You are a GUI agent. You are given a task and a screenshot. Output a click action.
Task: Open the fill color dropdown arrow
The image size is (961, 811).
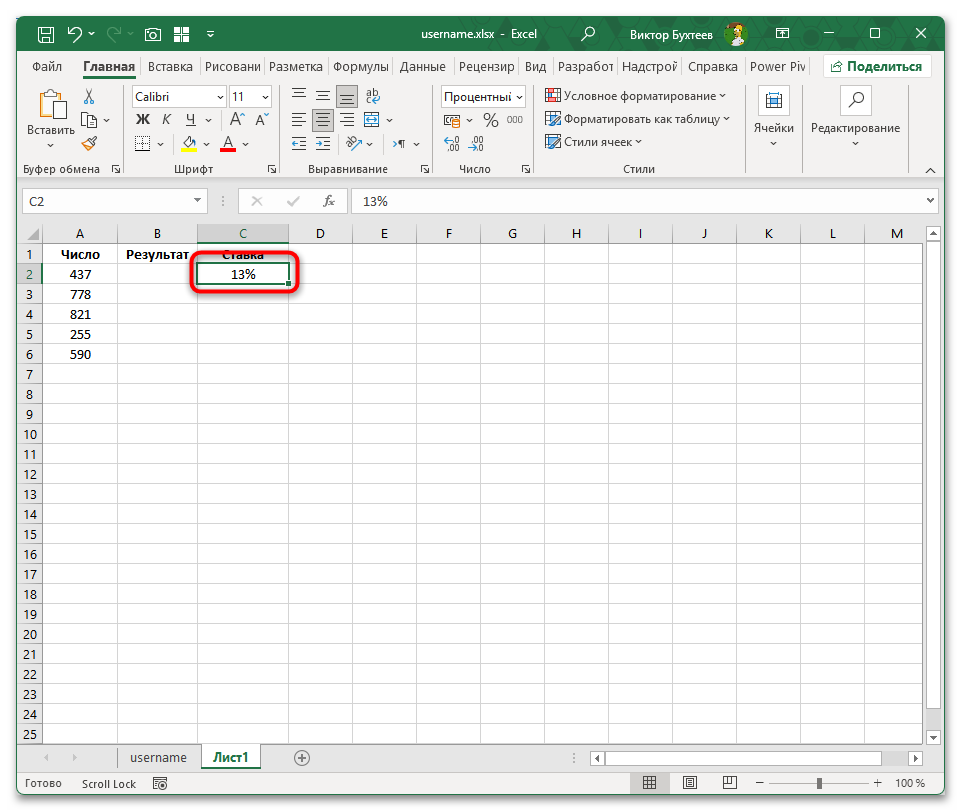click(205, 143)
